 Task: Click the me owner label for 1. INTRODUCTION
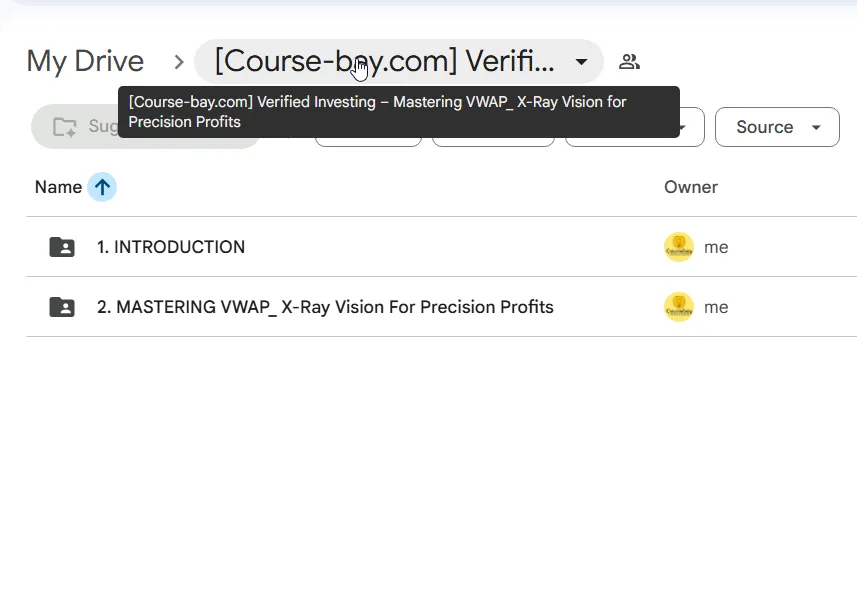click(716, 247)
